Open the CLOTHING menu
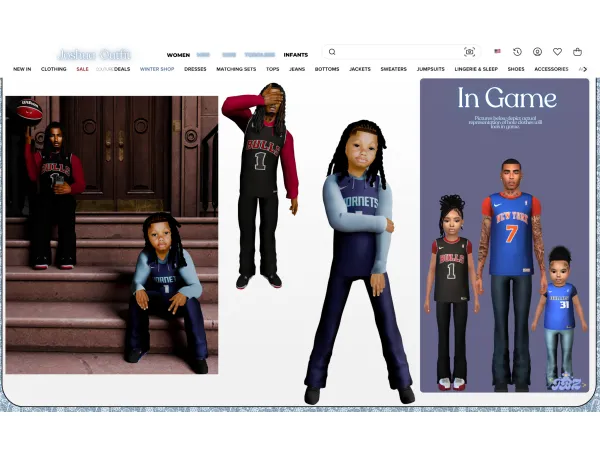The image size is (600, 450). click(x=54, y=69)
